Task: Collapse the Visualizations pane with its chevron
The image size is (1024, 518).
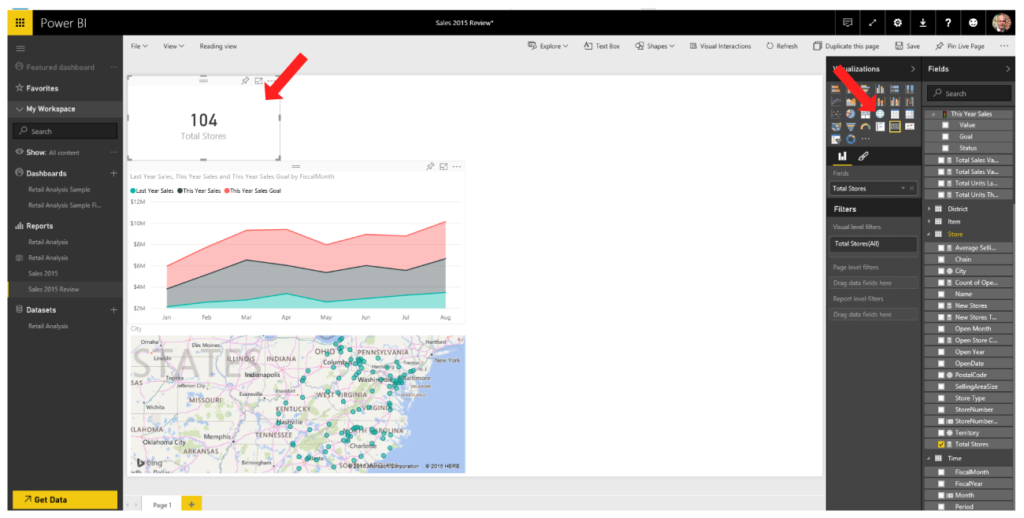Action: (913, 69)
